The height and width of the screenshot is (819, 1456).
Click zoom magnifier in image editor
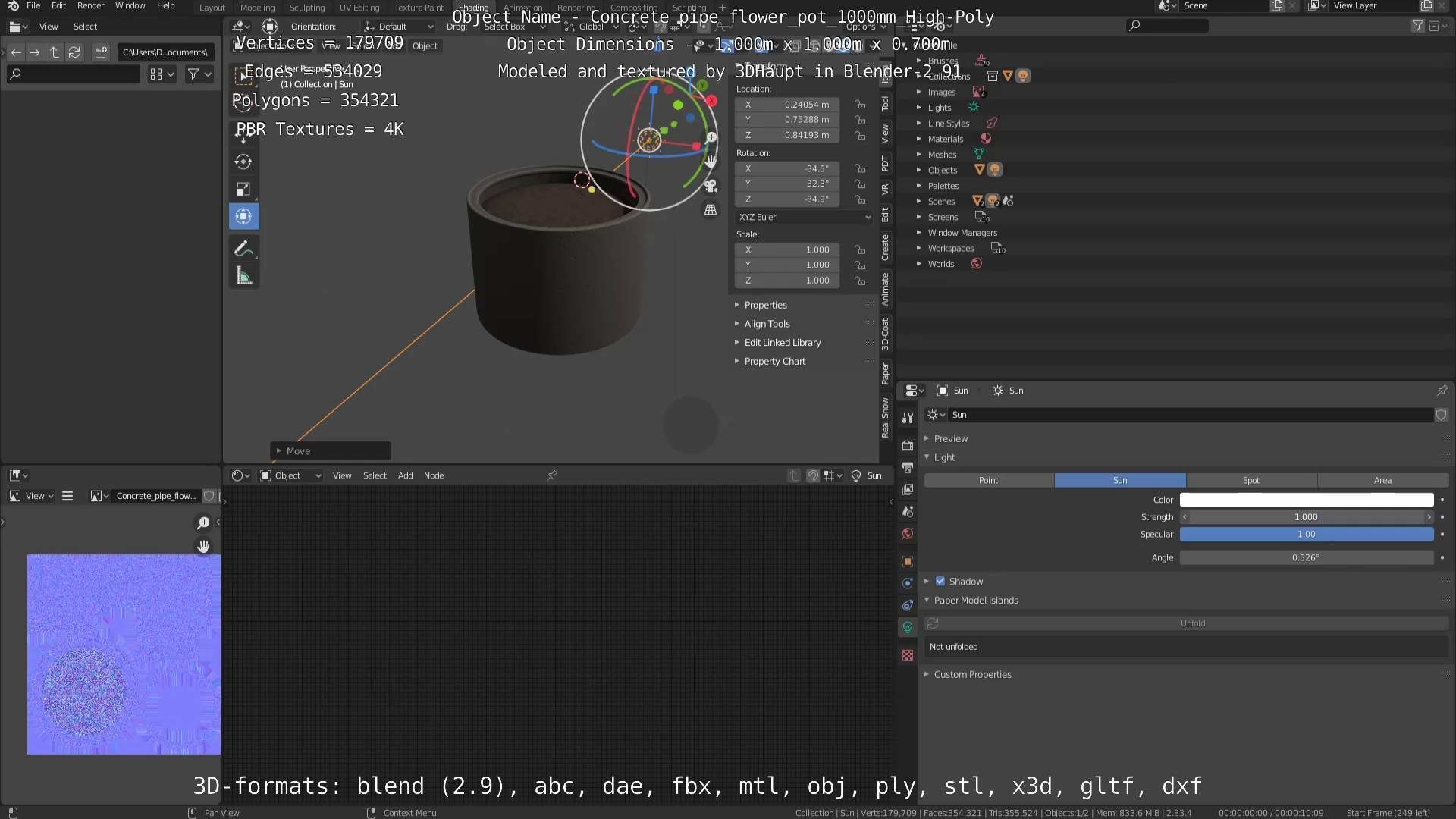click(203, 523)
